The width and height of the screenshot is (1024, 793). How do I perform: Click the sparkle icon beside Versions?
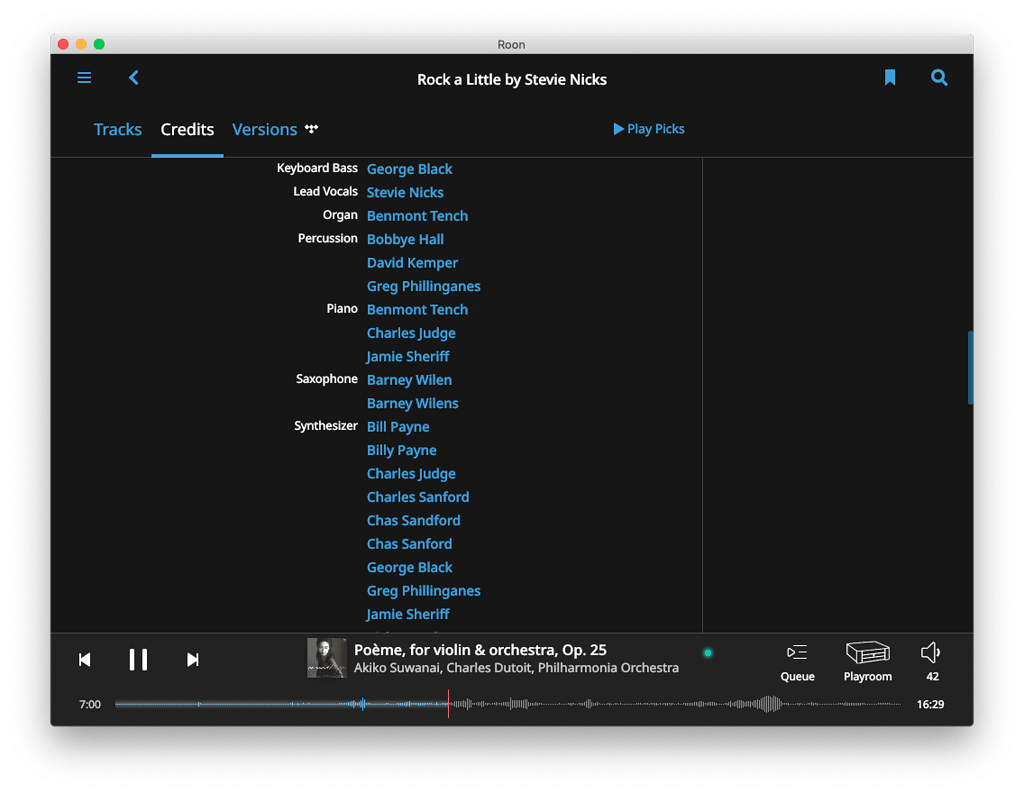click(x=310, y=128)
